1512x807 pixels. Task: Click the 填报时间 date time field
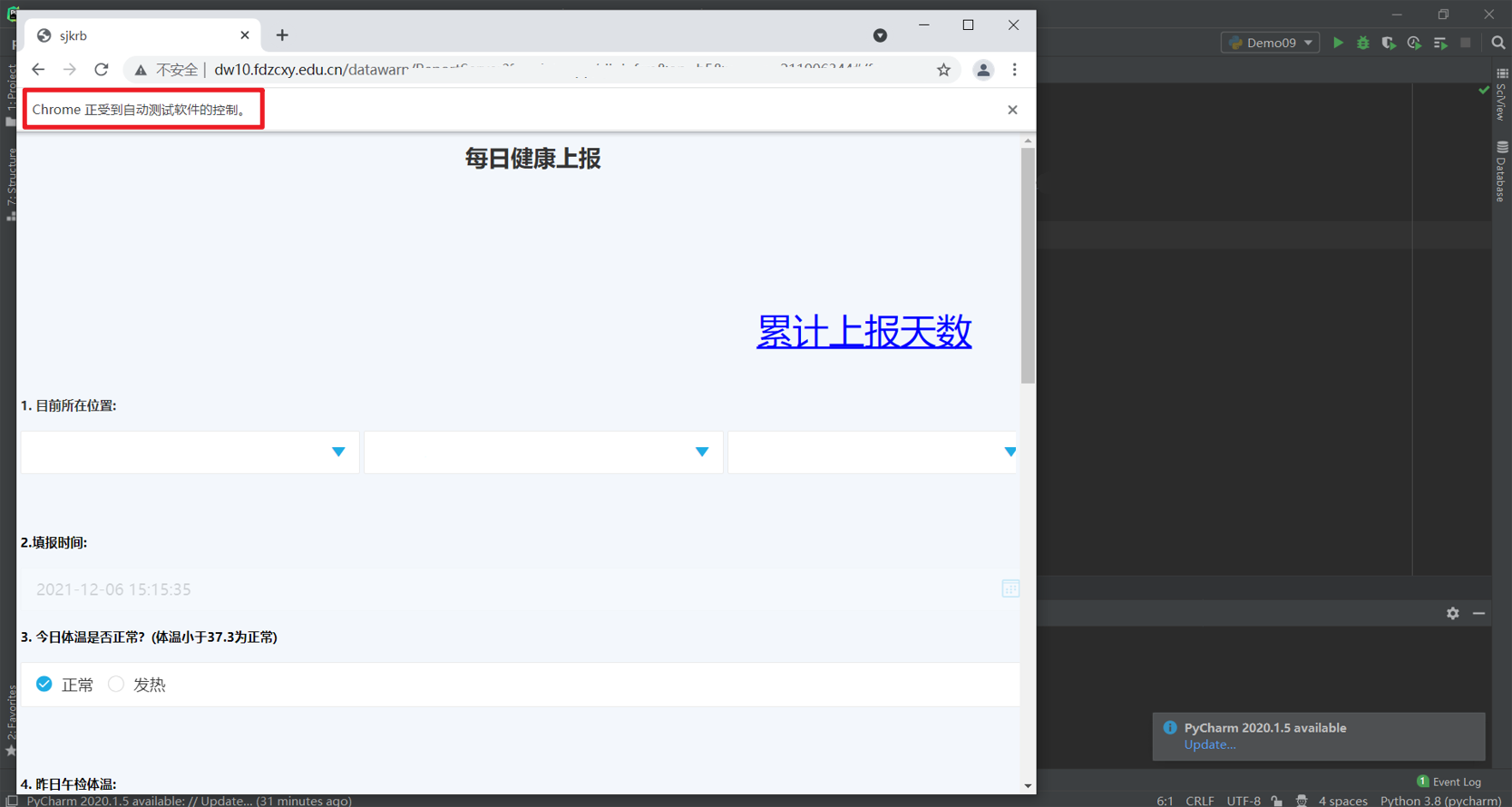(x=520, y=589)
